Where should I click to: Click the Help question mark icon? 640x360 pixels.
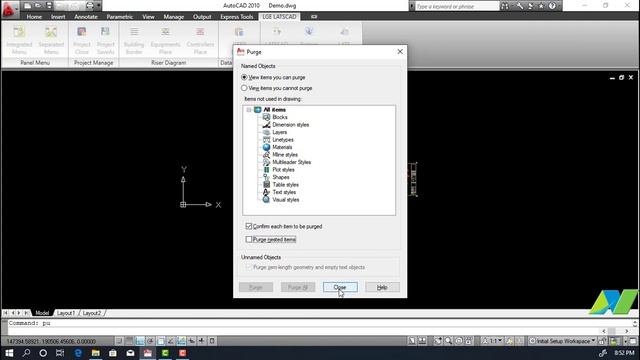[x=552, y=6]
